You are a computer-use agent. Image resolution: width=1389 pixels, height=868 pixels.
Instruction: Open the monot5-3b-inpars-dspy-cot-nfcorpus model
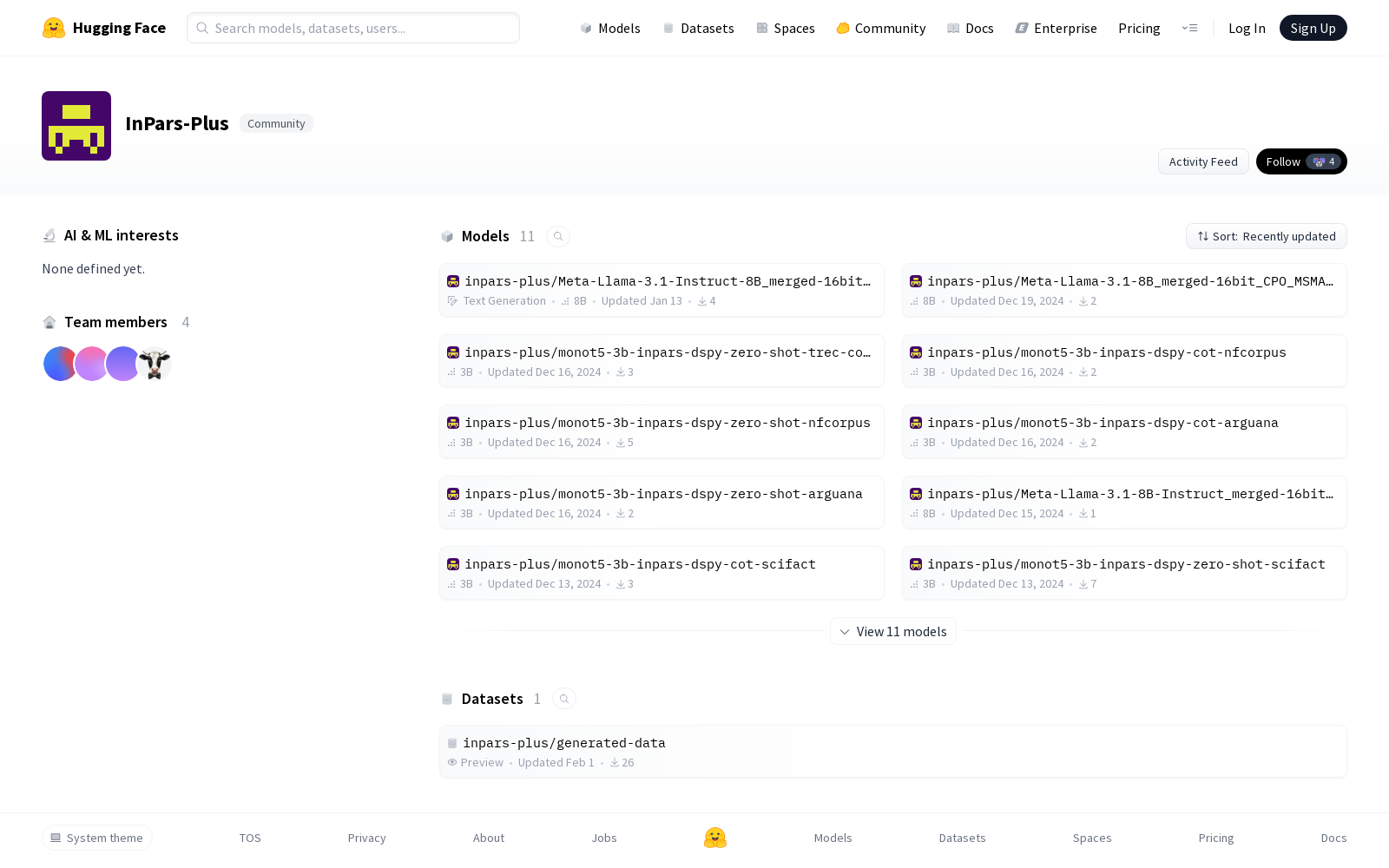point(1124,361)
